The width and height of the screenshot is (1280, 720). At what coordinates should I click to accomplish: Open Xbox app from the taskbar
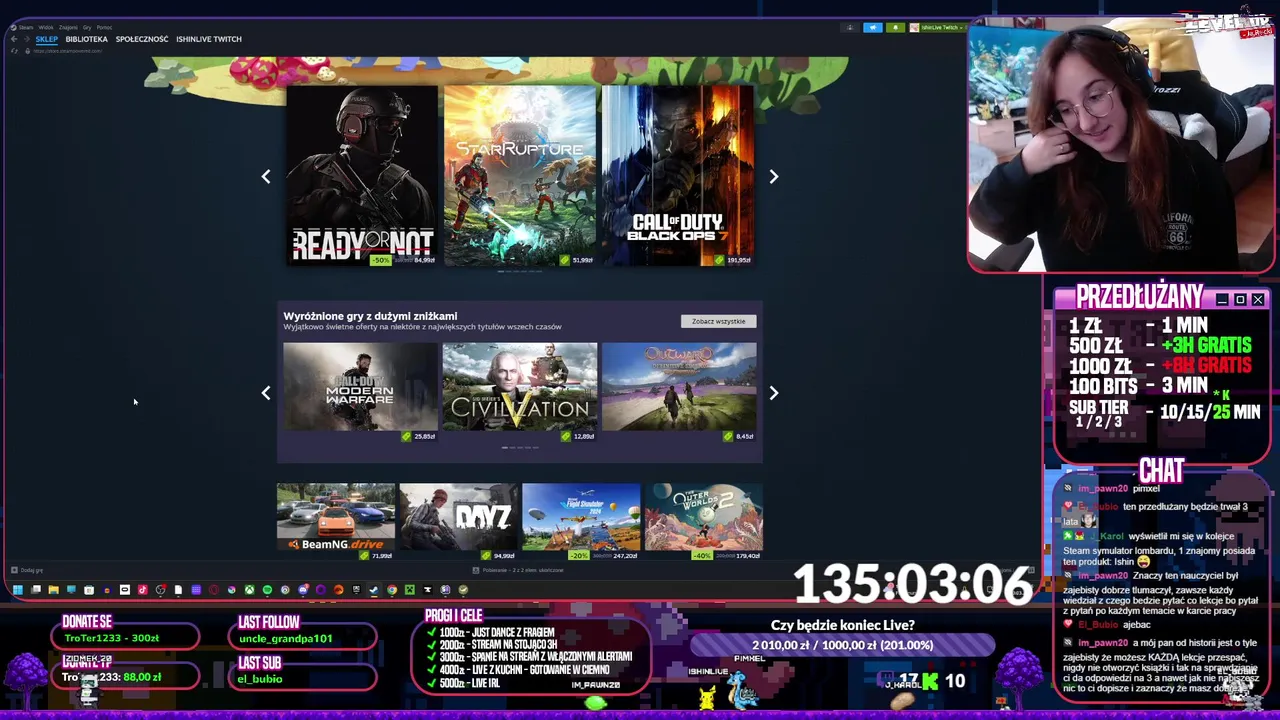click(249, 590)
